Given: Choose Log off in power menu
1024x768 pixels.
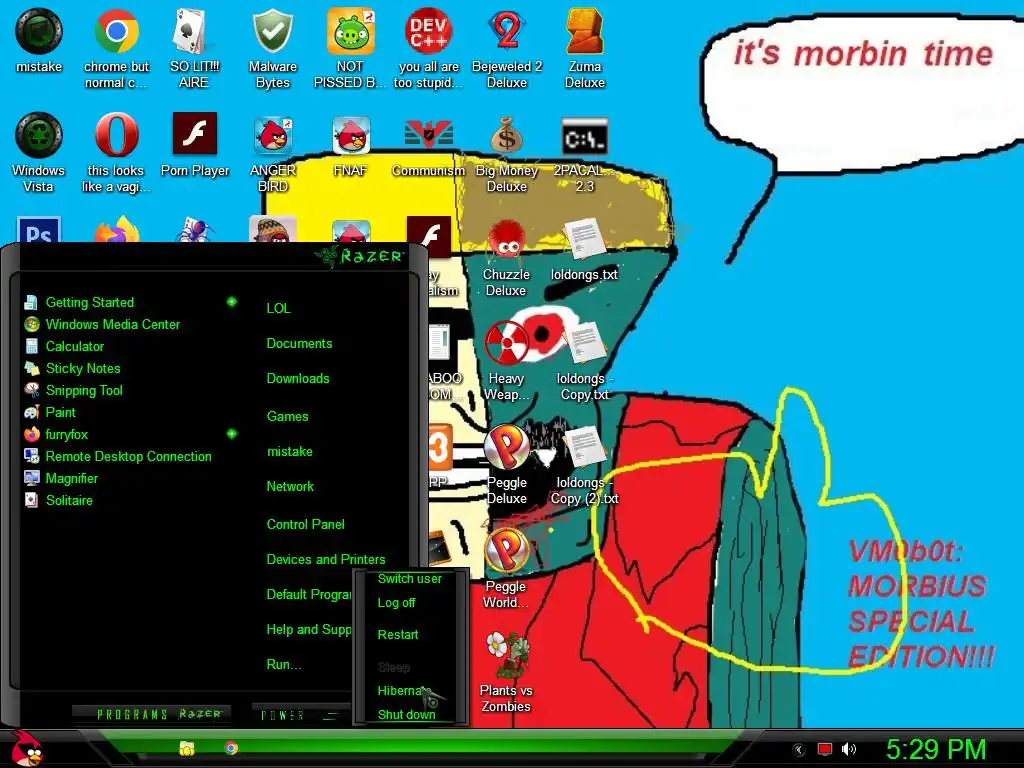Looking at the screenshot, I should (x=396, y=603).
